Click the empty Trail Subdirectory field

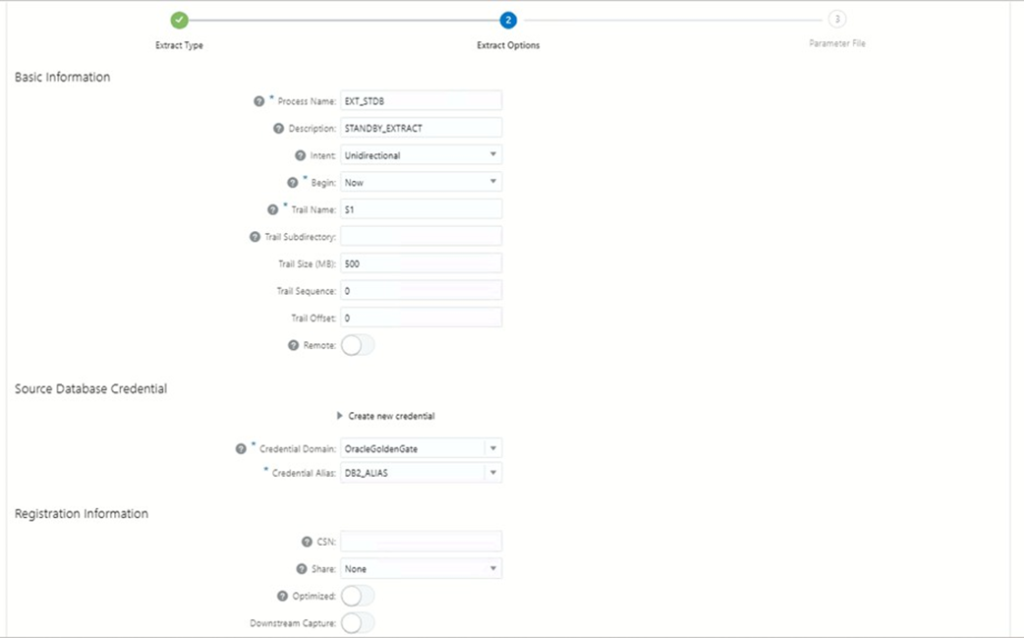point(421,236)
